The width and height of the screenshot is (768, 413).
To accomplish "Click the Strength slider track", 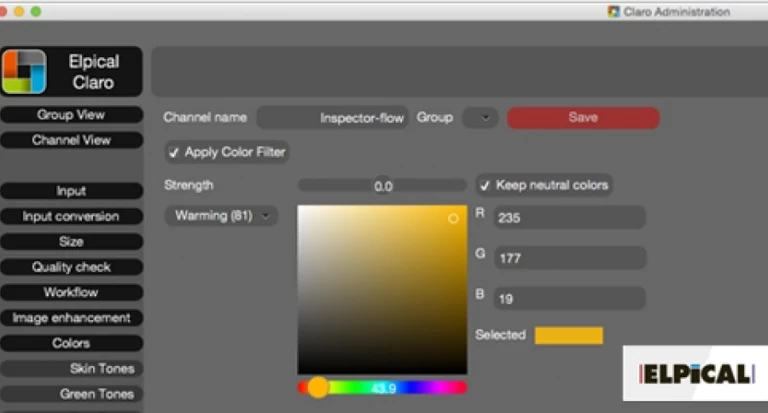I will (x=382, y=186).
